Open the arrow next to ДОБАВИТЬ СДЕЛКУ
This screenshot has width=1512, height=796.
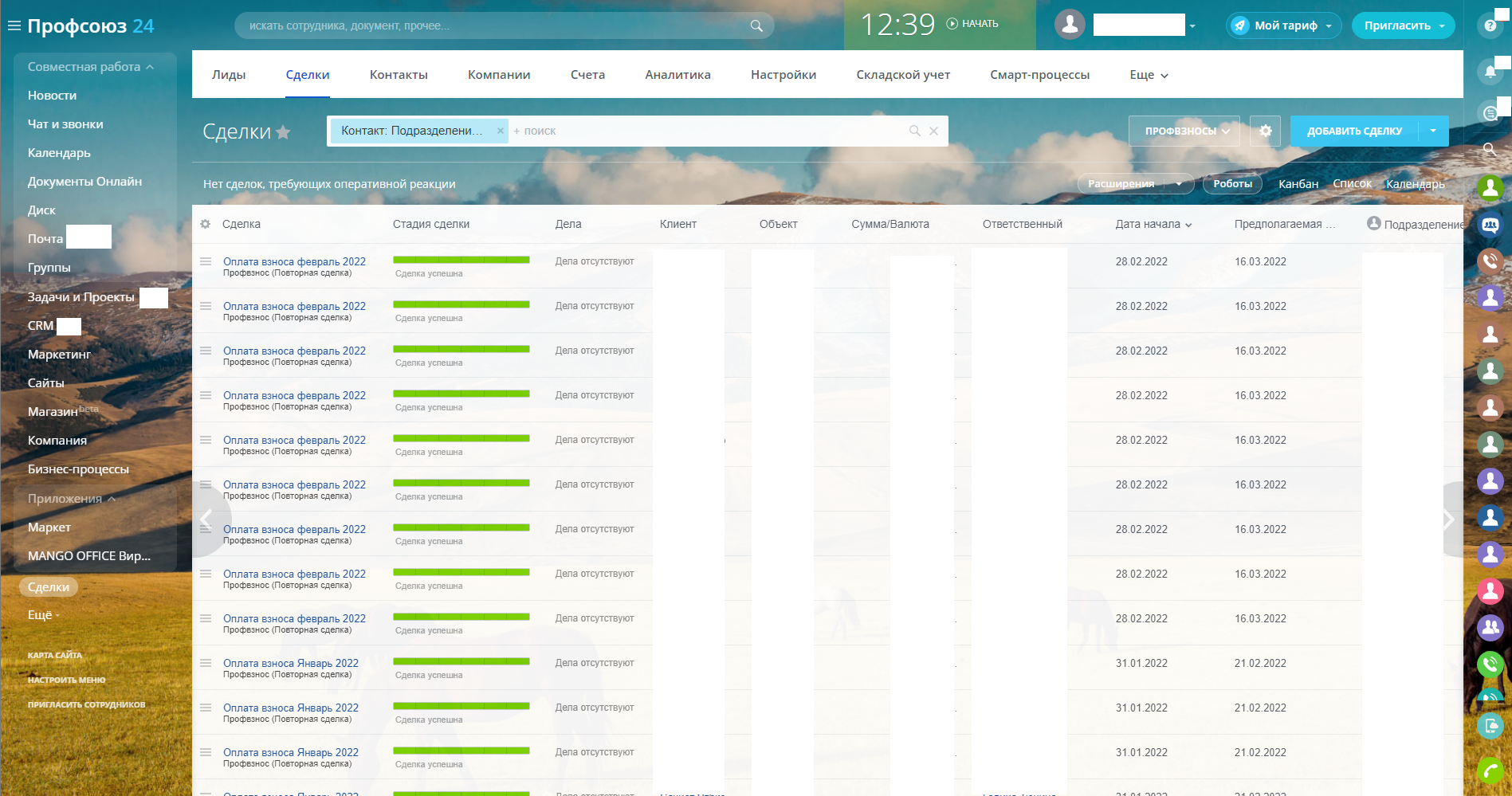1433,131
